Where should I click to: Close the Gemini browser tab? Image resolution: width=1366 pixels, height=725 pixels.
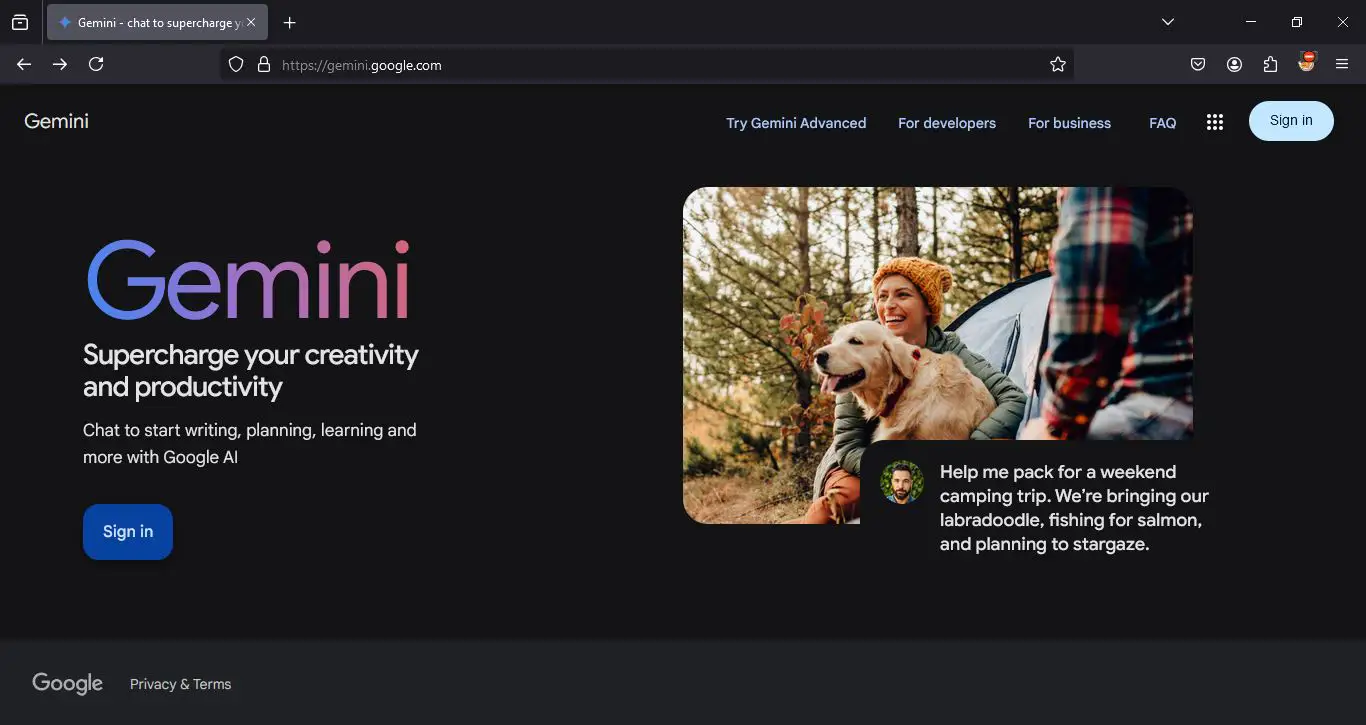click(x=251, y=22)
